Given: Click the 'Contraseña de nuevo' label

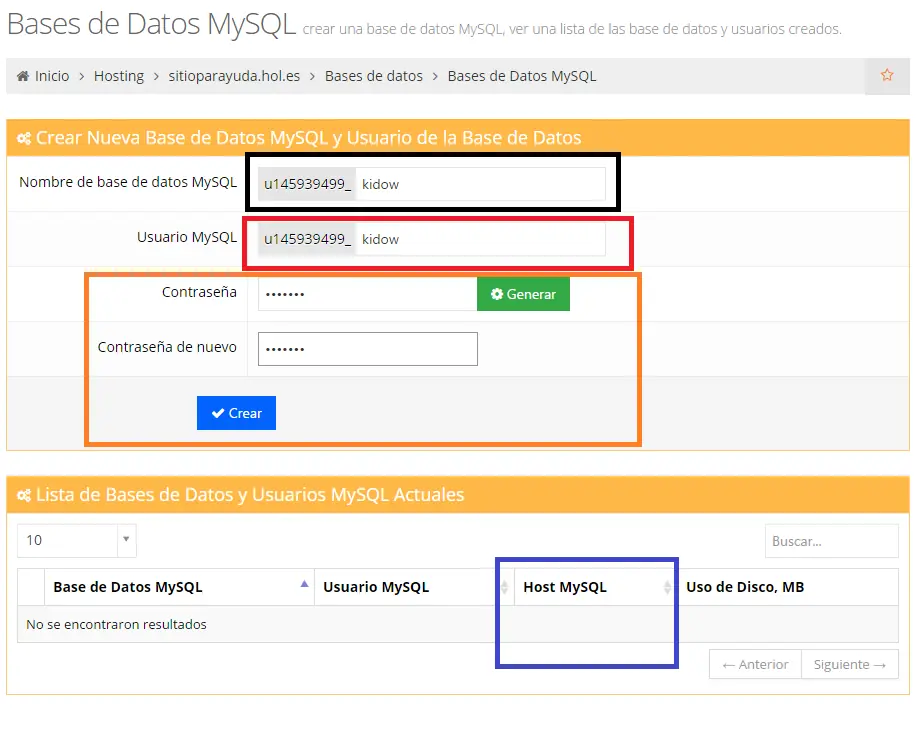Looking at the screenshot, I should (x=167, y=347).
